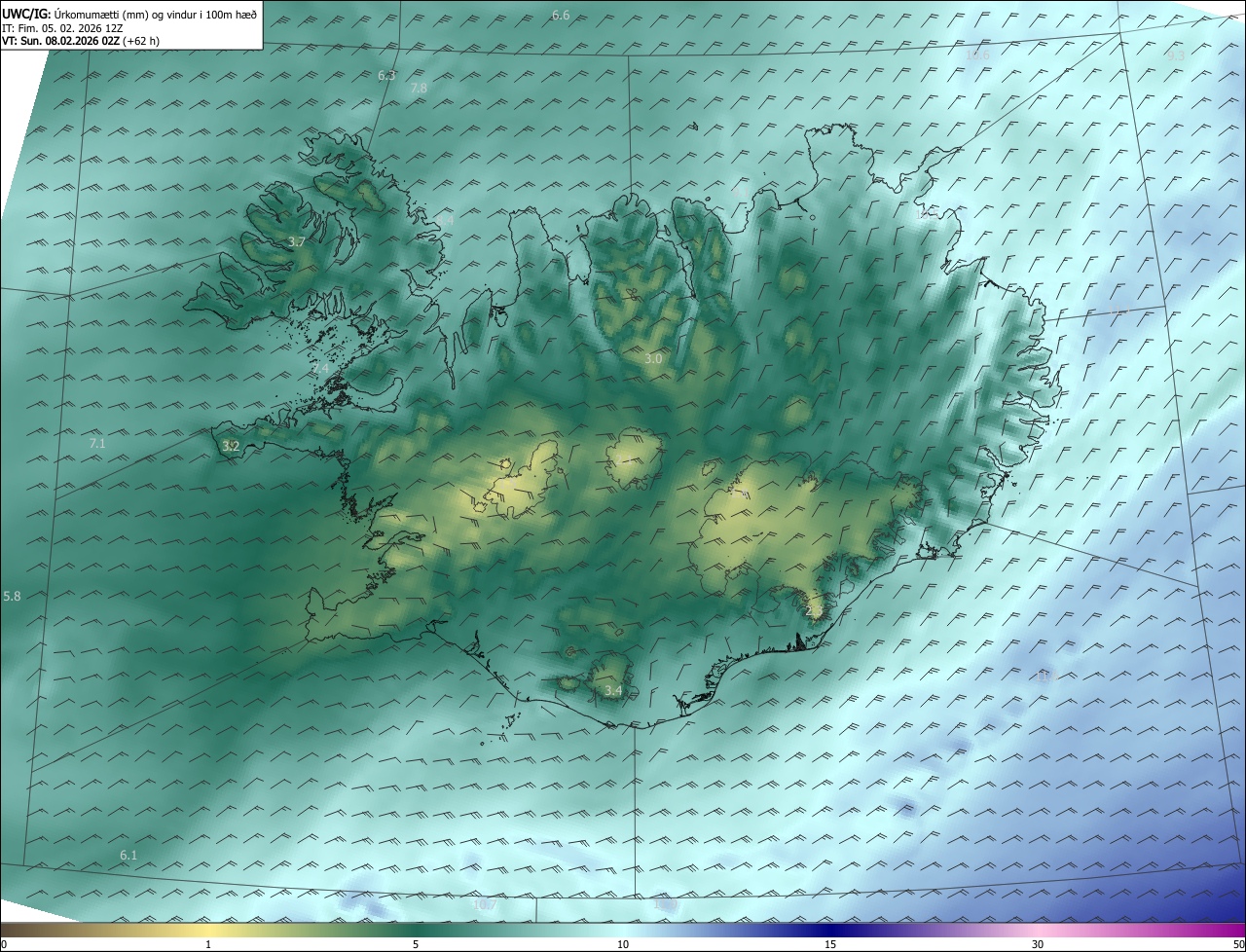
Task: Click the 2.3 value in southeast Iceland
Action: [x=815, y=610]
